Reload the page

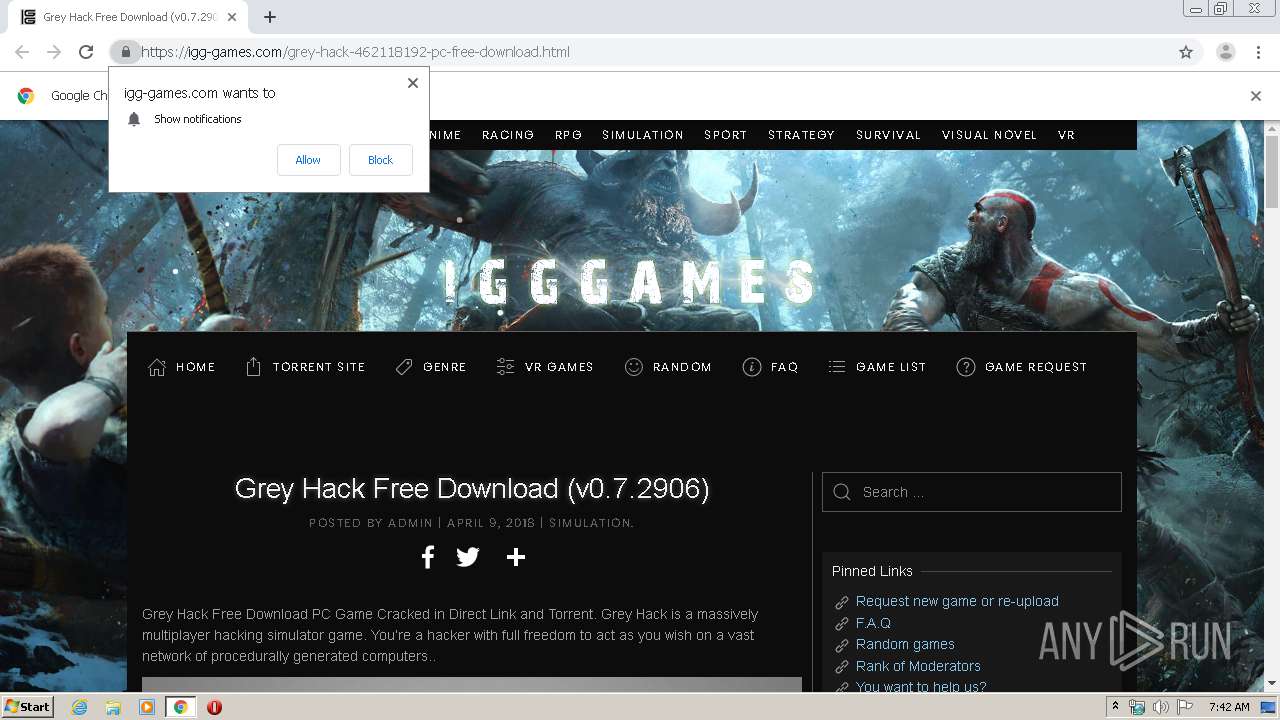click(x=86, y=52)
